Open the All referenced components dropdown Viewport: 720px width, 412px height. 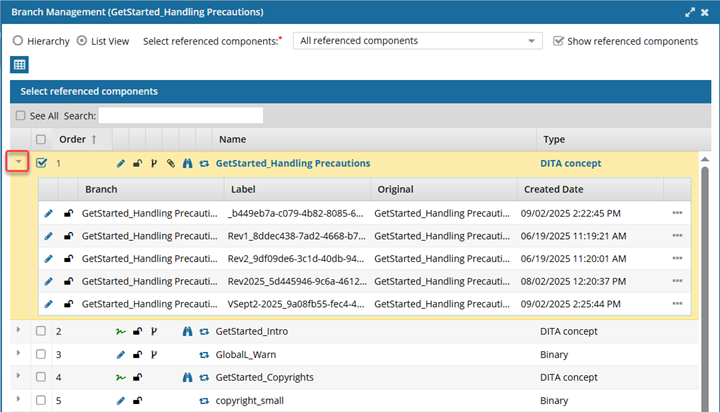pos(417,41)
